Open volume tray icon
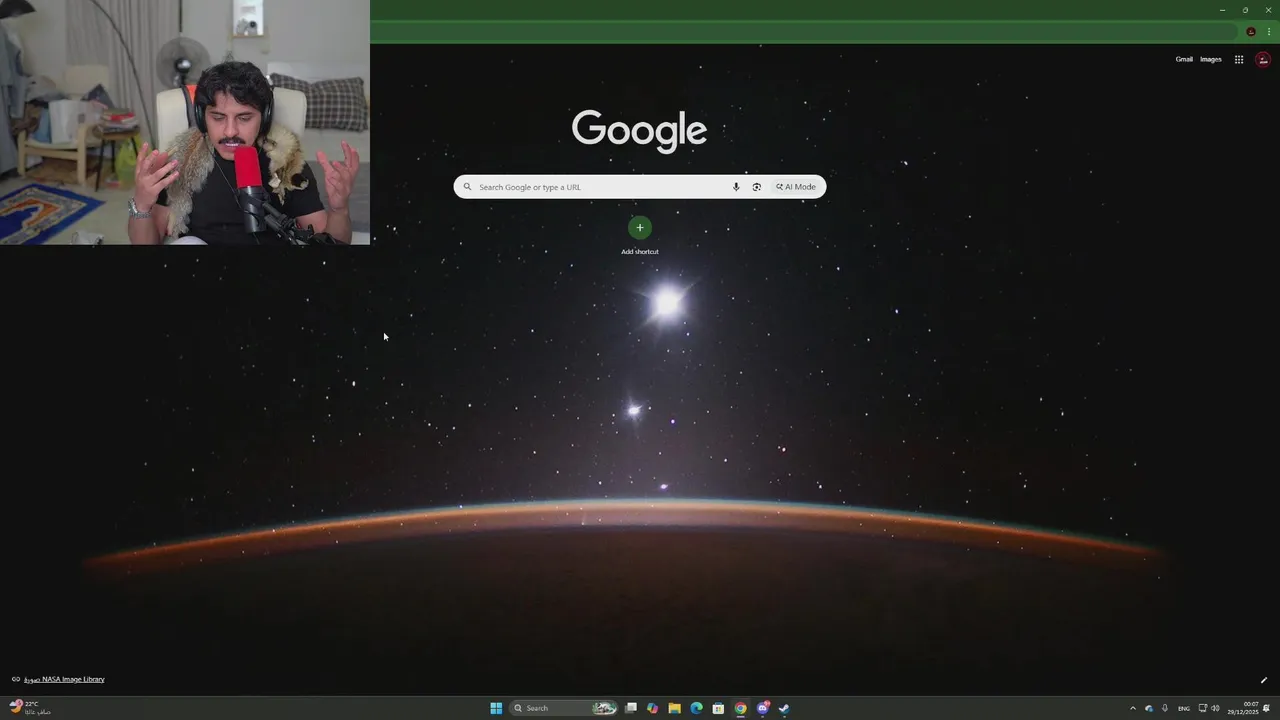The width and height of the screenshot is (1280, 720). (1215, 708)
